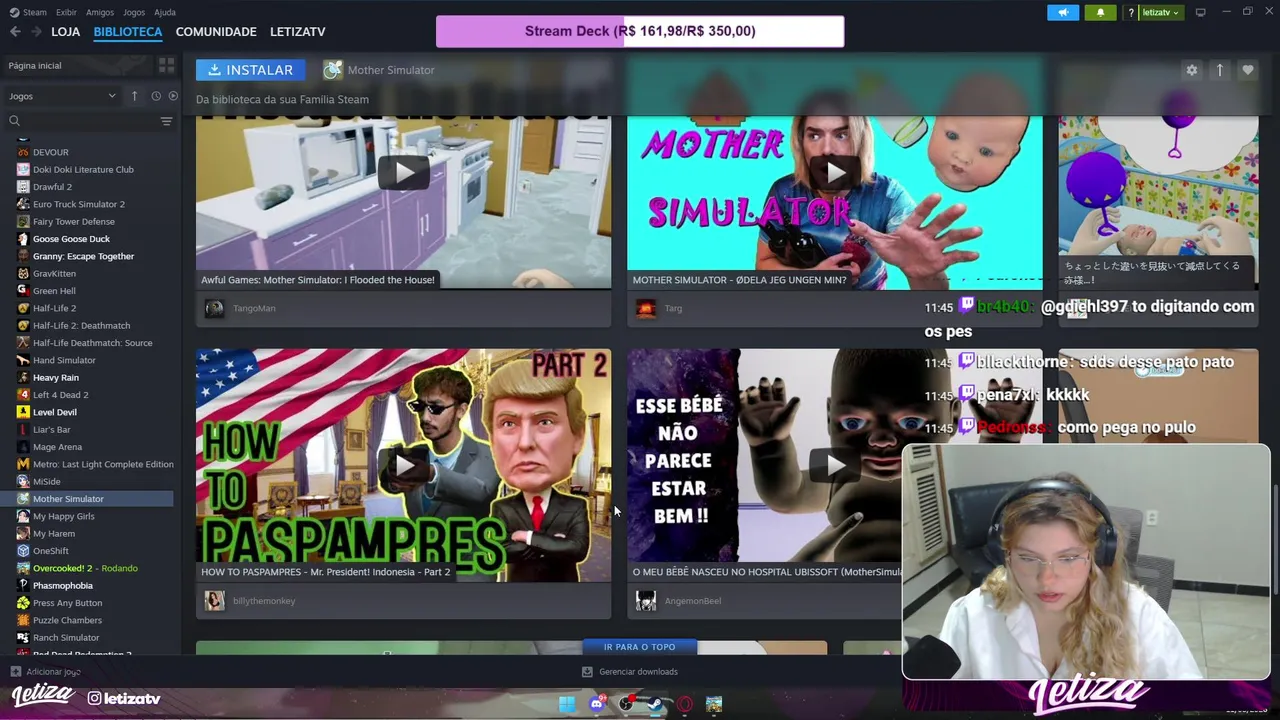Click billythemonkey author avatar

coord(214,600)
